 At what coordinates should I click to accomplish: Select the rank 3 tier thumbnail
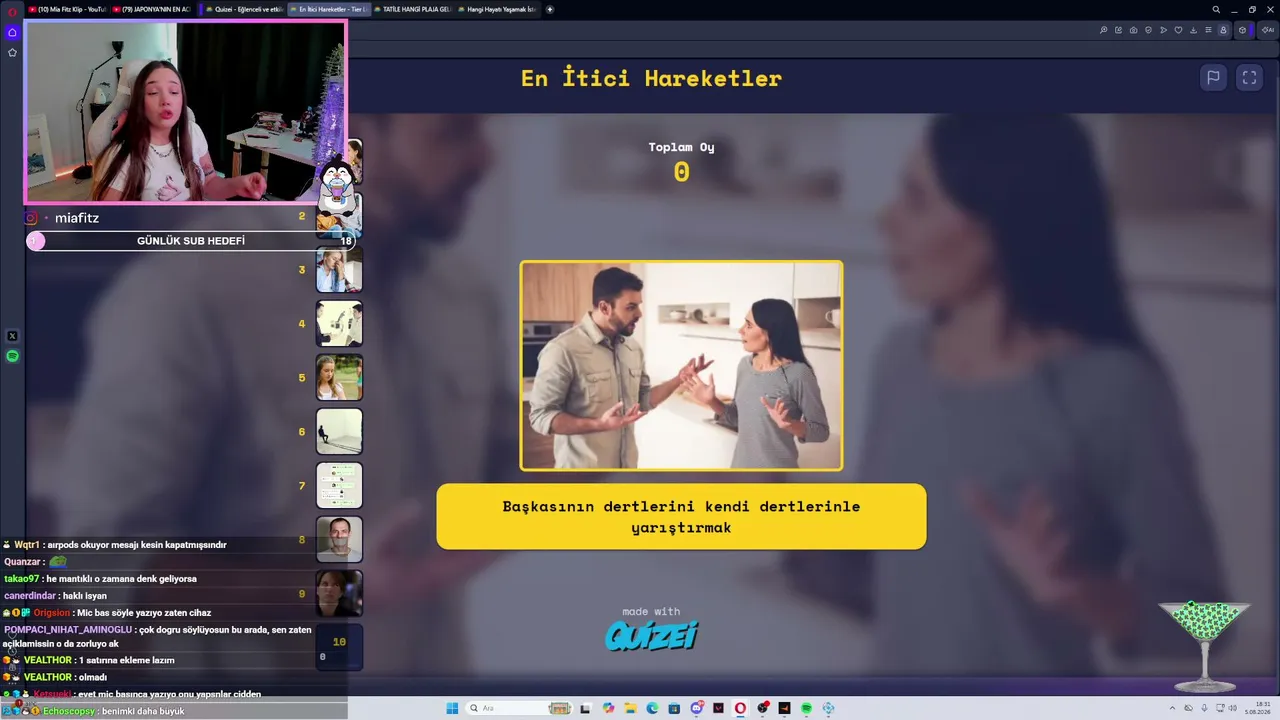point(339,270)
